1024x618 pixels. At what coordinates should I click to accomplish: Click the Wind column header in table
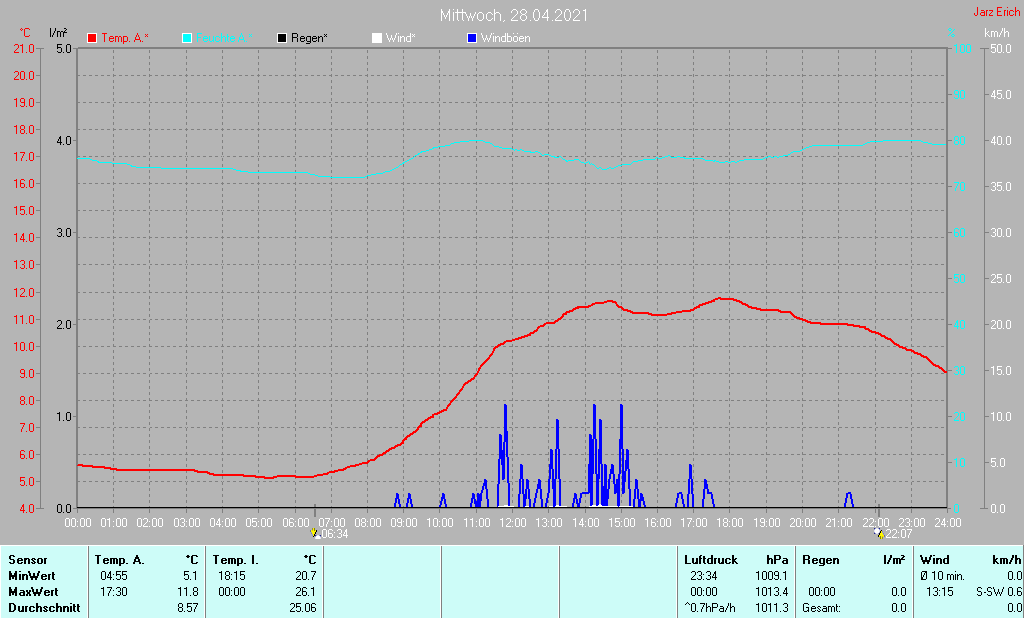[935, 561]
